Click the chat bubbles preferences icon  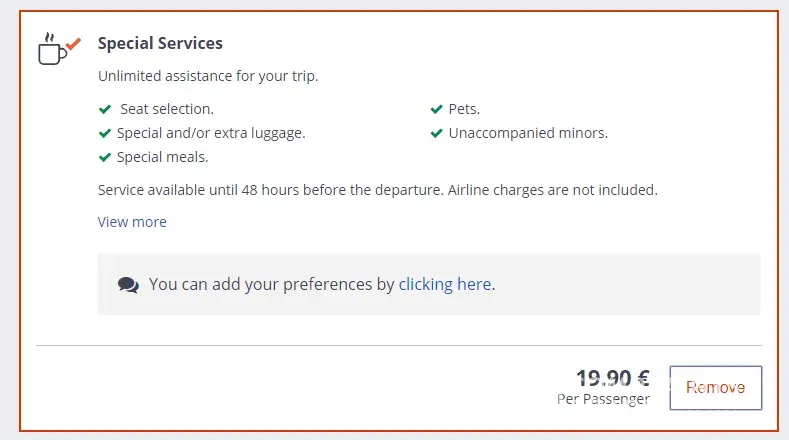tap(128, 284)
